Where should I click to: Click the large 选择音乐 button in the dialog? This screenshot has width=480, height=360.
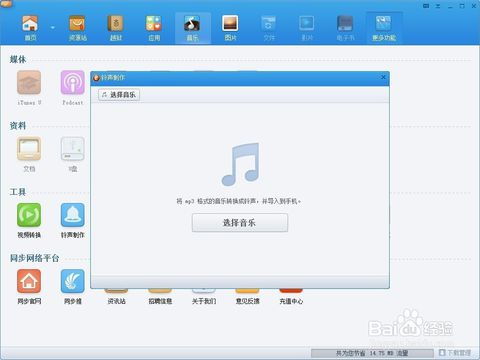240,223
